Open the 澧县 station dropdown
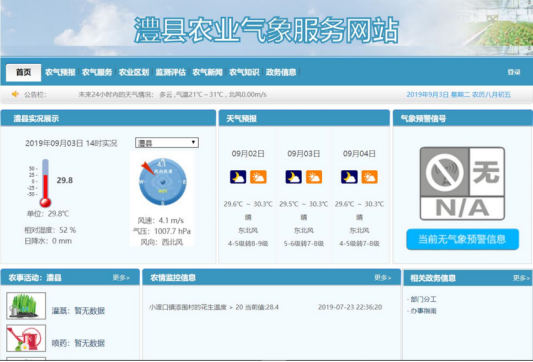 (x=167, y=143)
